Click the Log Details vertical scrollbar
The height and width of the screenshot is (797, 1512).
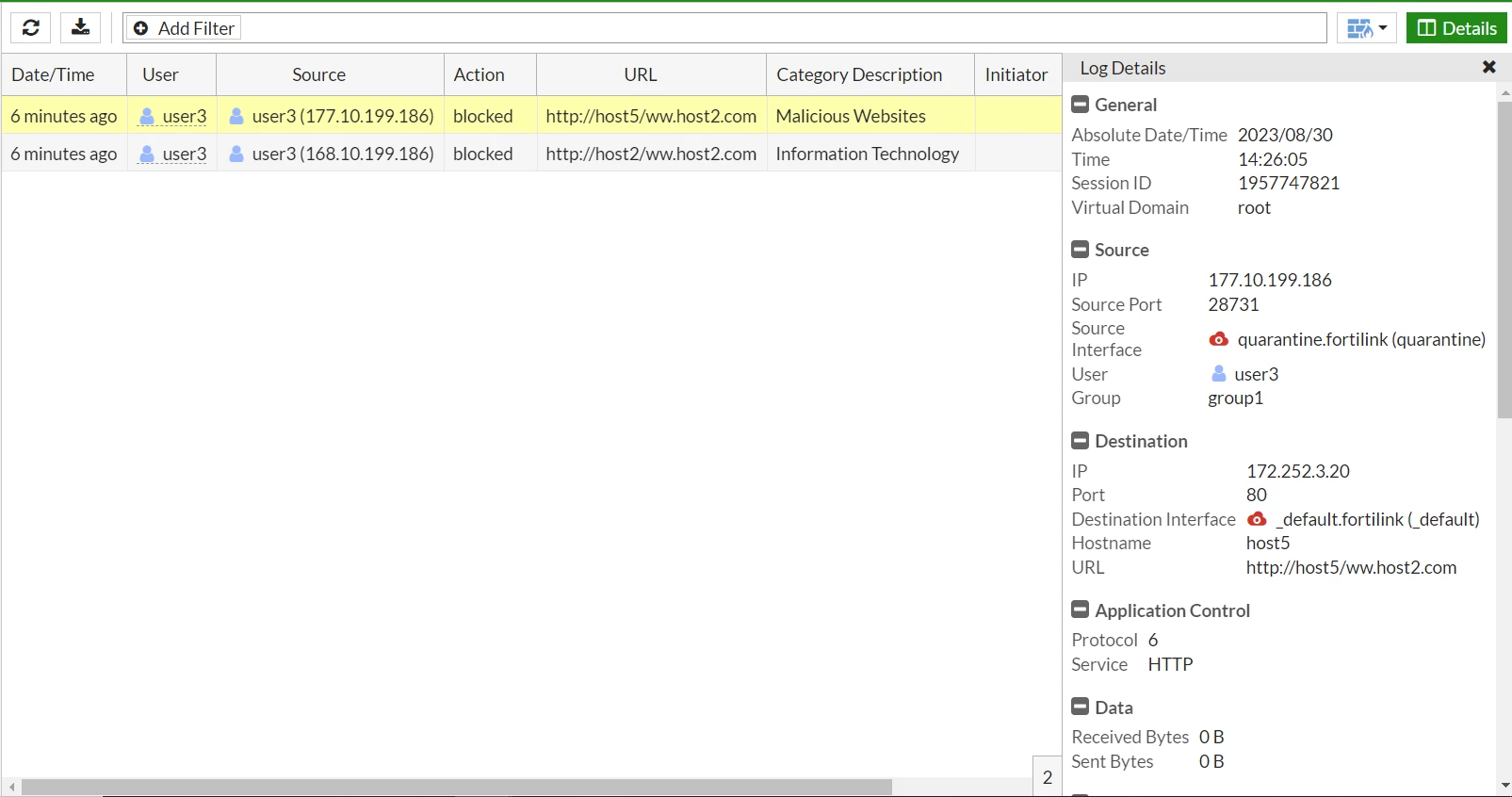1504,259
